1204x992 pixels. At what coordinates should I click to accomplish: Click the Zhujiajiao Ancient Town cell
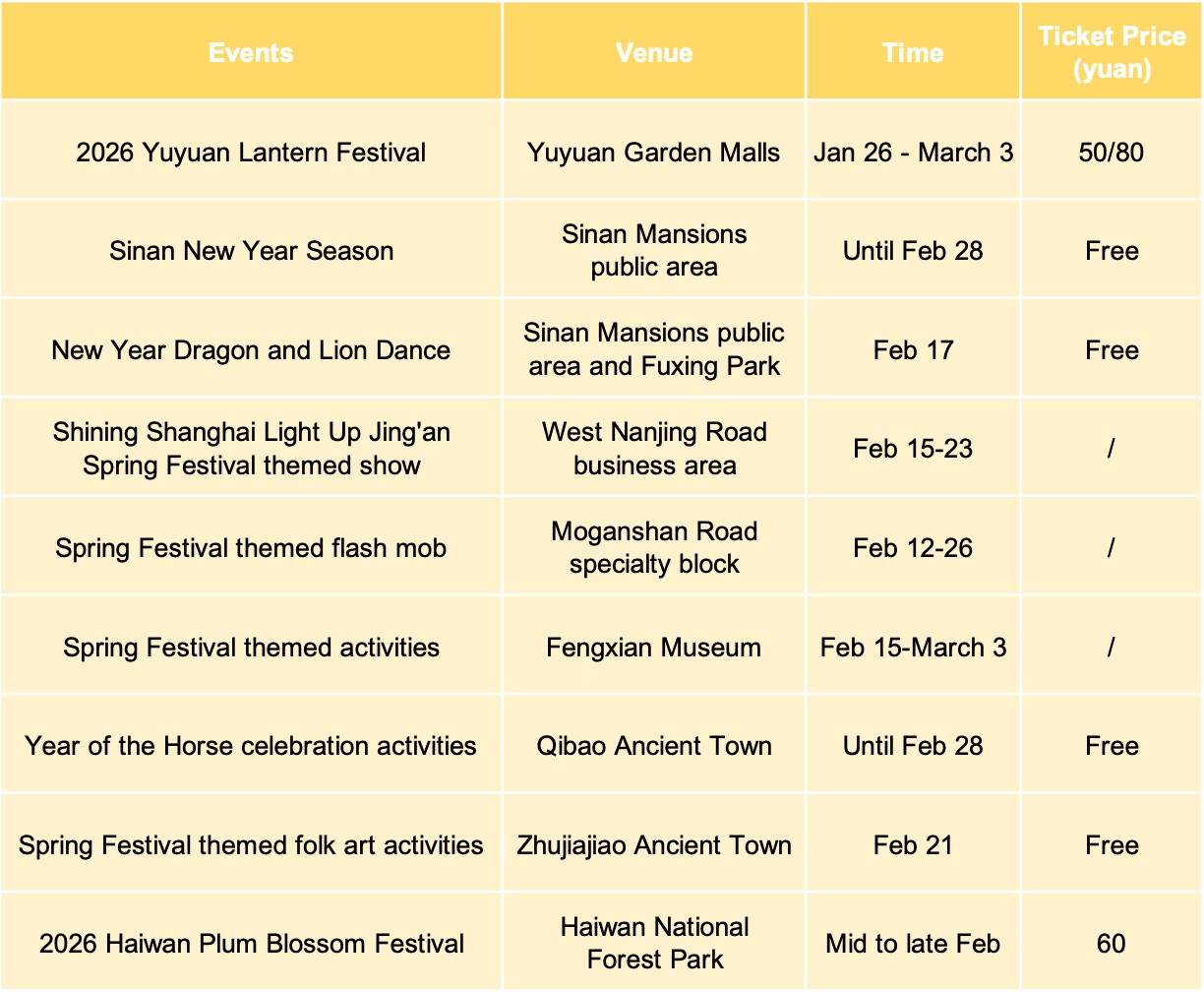[x=654, y=845]
